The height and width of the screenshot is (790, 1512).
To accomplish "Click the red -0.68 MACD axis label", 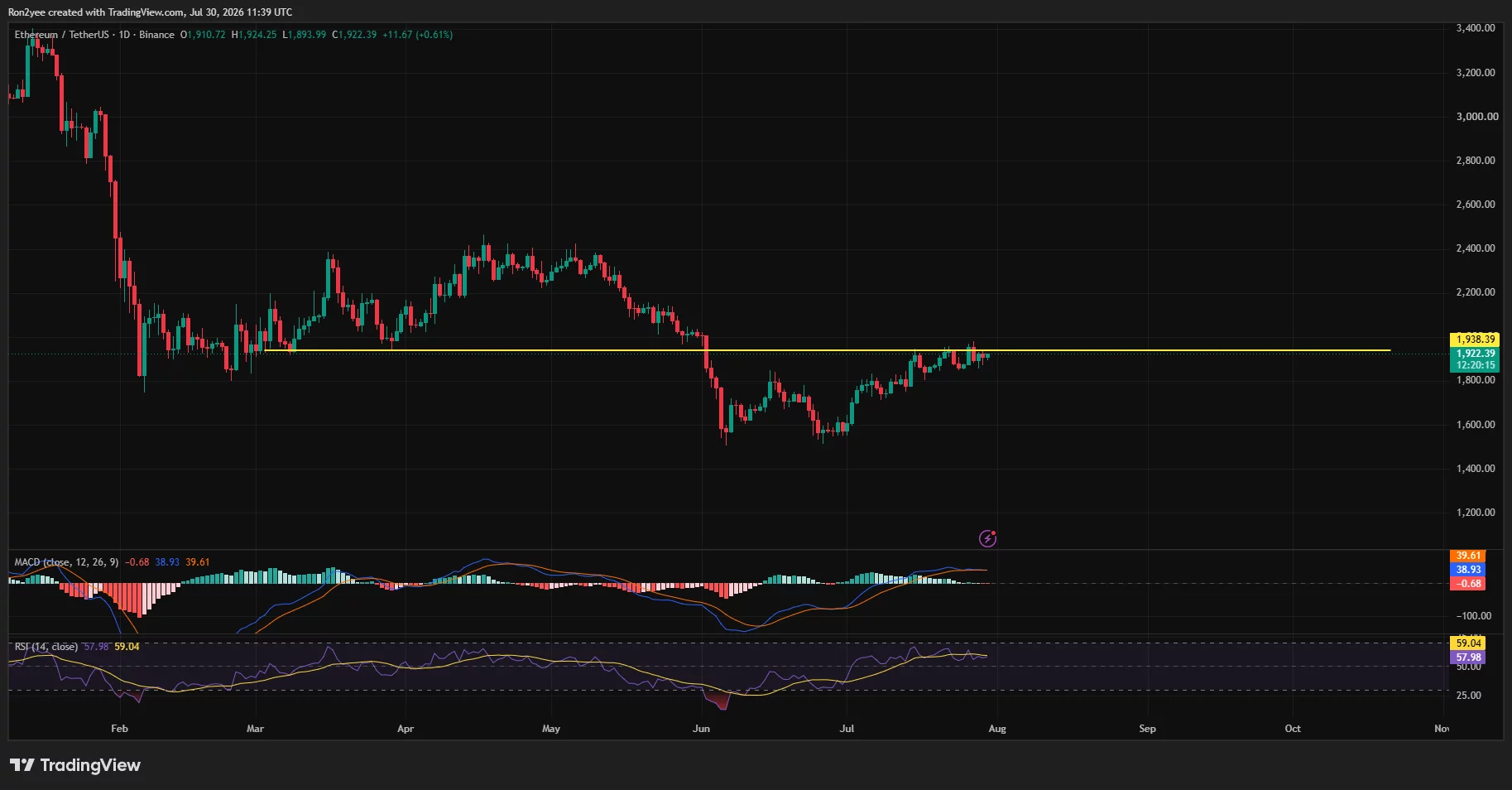I will point(1468,584).
